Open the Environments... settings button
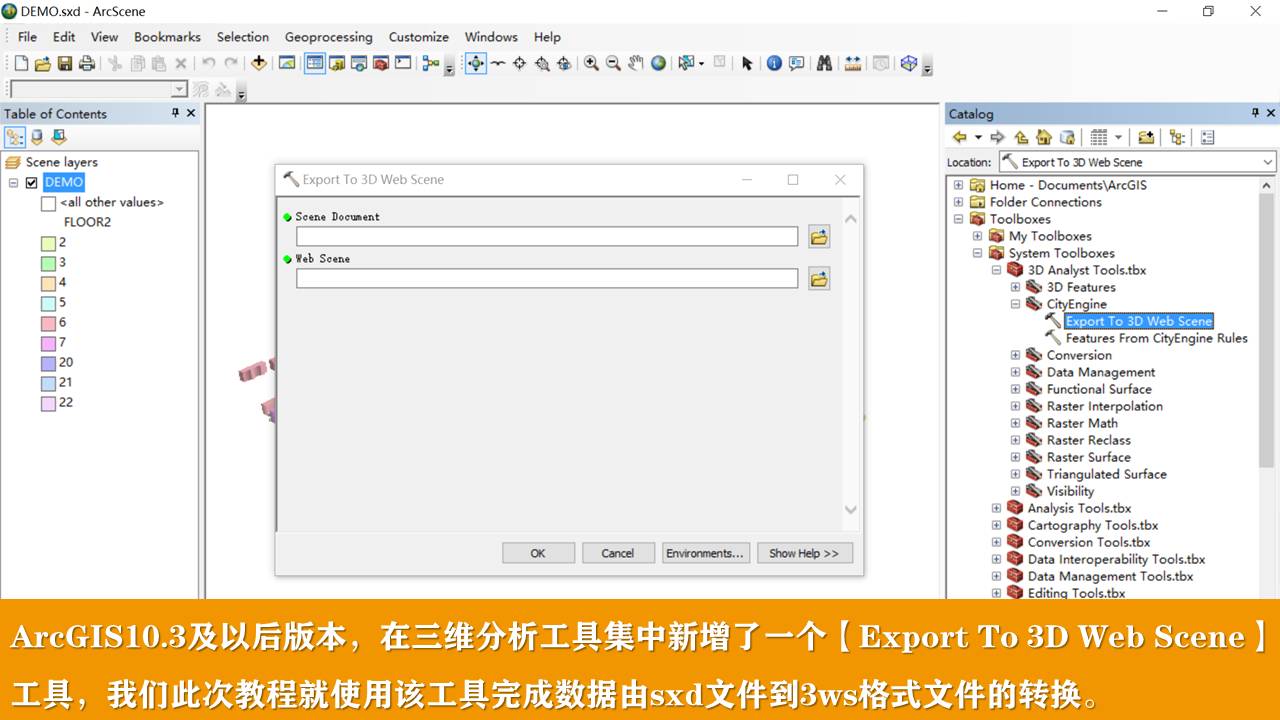1280x720 pixels. click(x=706, y=553)
